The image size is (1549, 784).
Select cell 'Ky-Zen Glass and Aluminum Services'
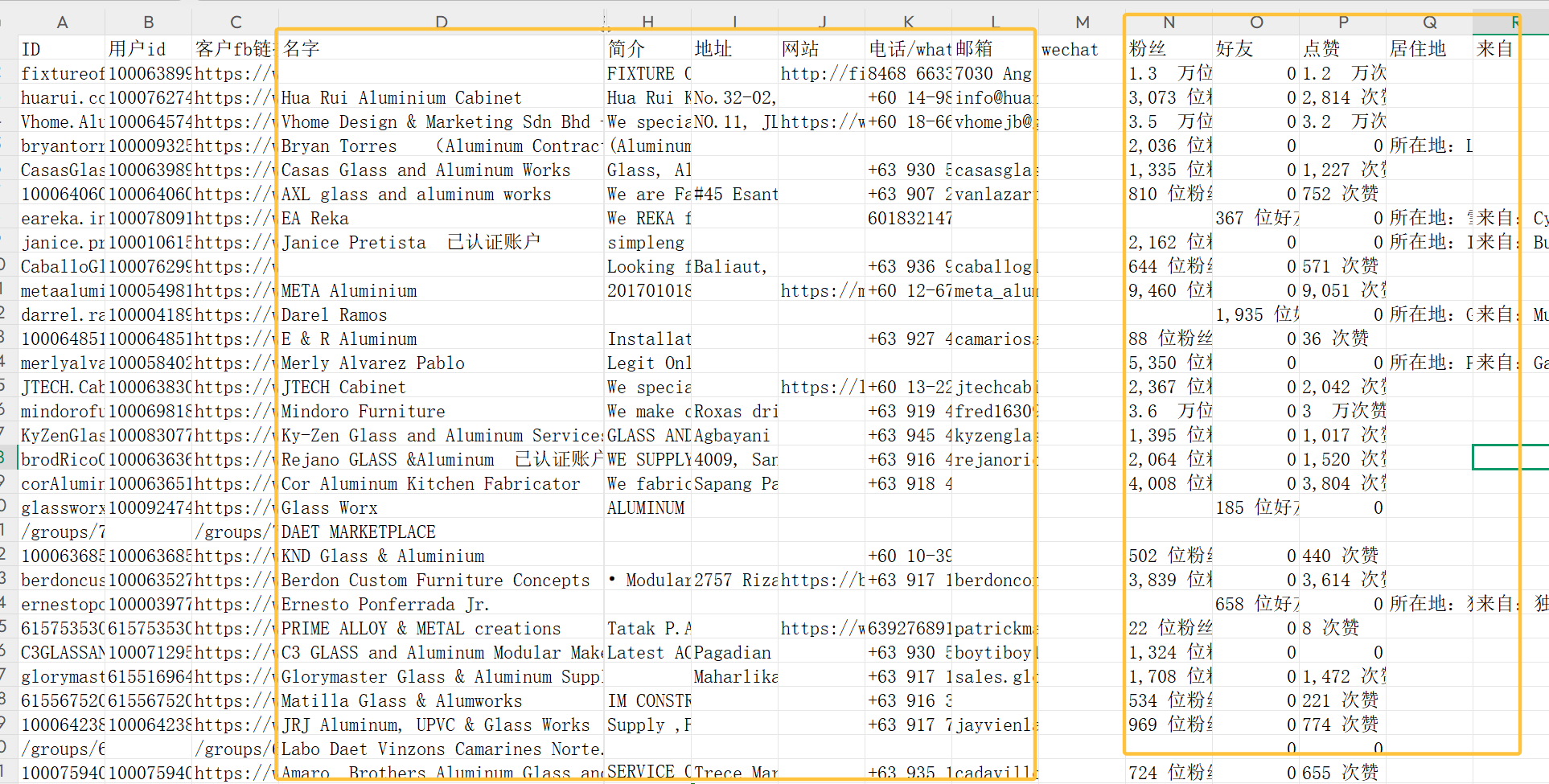click(442, 435)
